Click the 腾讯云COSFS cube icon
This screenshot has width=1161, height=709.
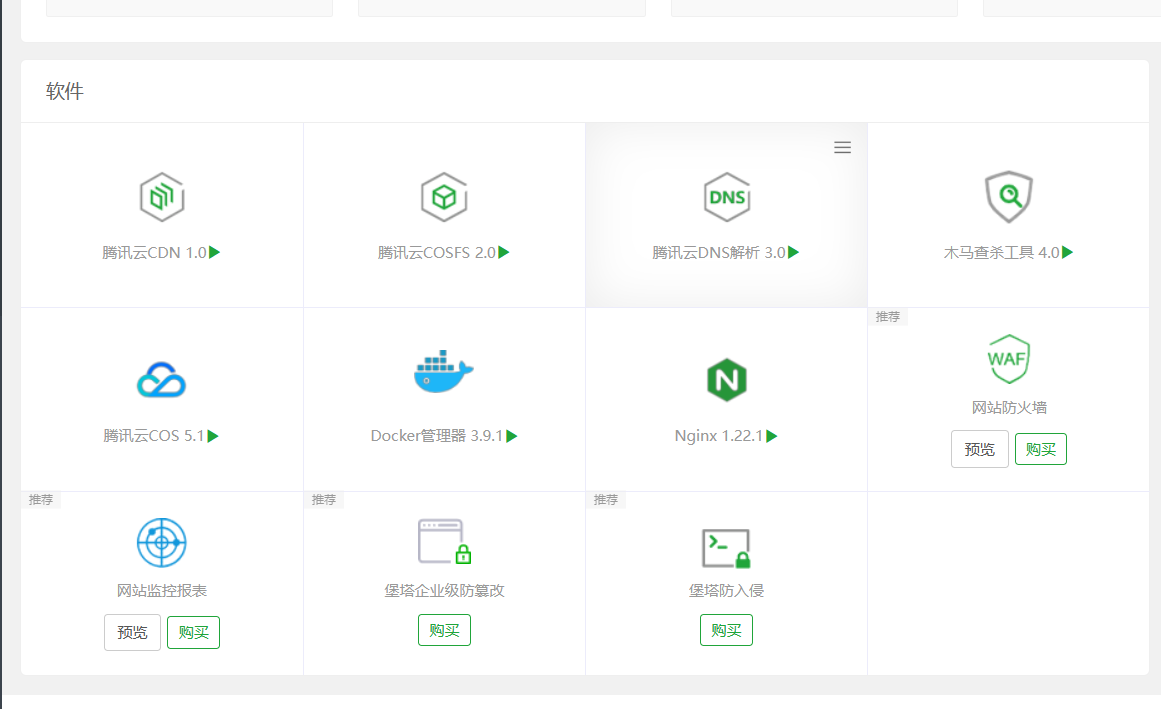tap(444, 197)
